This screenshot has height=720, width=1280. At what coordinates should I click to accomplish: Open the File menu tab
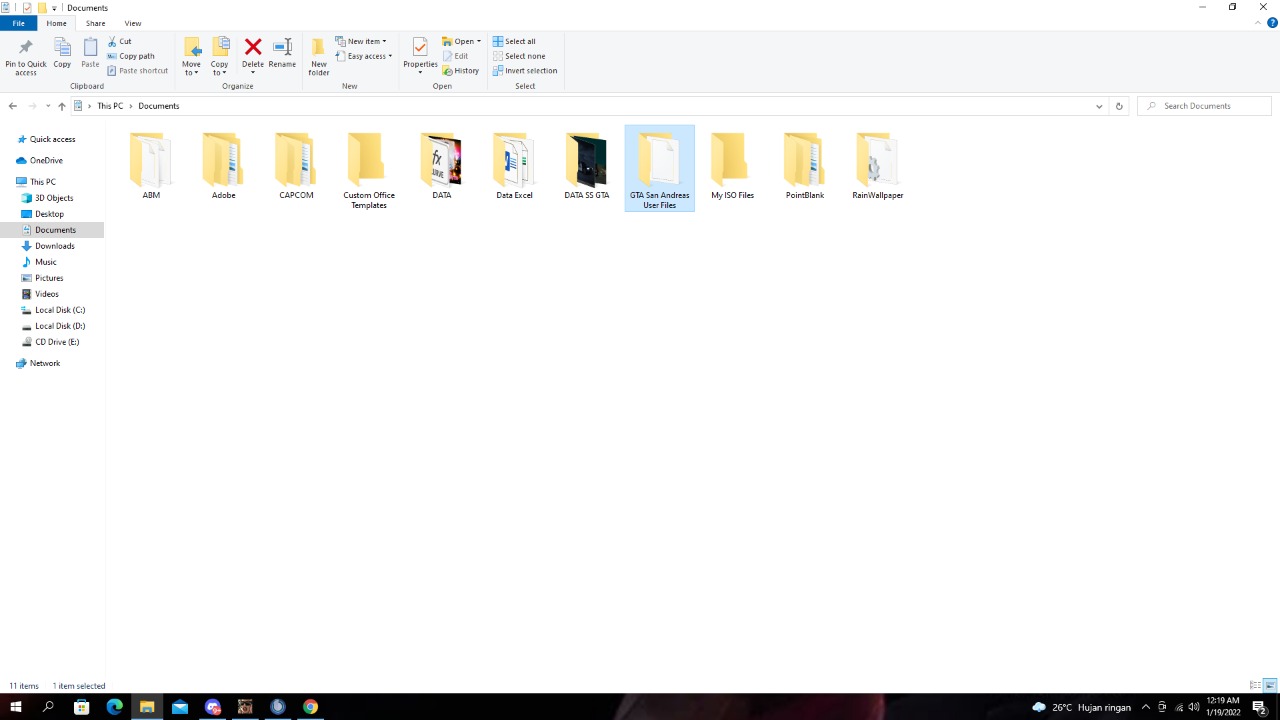tap(18, 23)
